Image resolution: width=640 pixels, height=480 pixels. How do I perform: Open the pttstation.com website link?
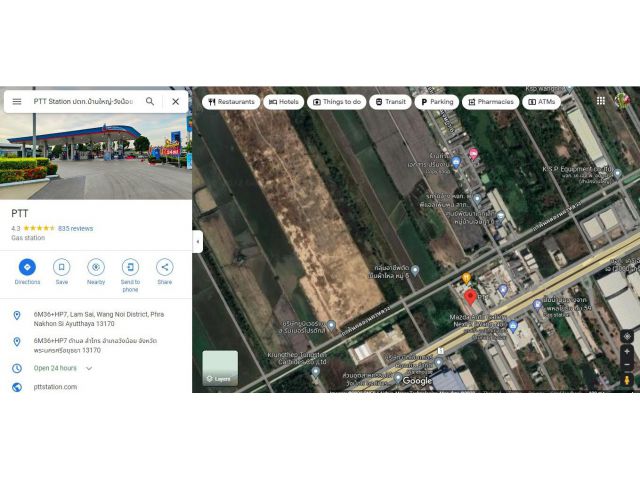pyautogui.click(x=55, y=387)
